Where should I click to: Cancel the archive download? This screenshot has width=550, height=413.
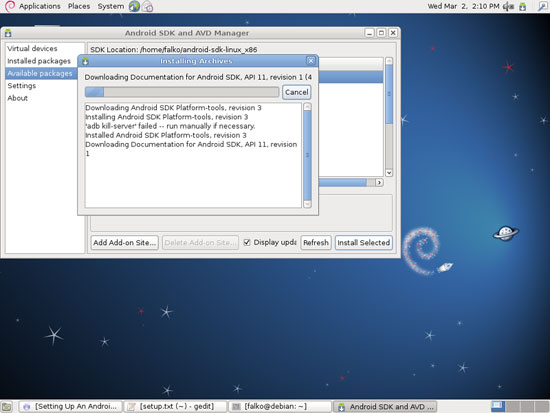click(x=296, y=92)
